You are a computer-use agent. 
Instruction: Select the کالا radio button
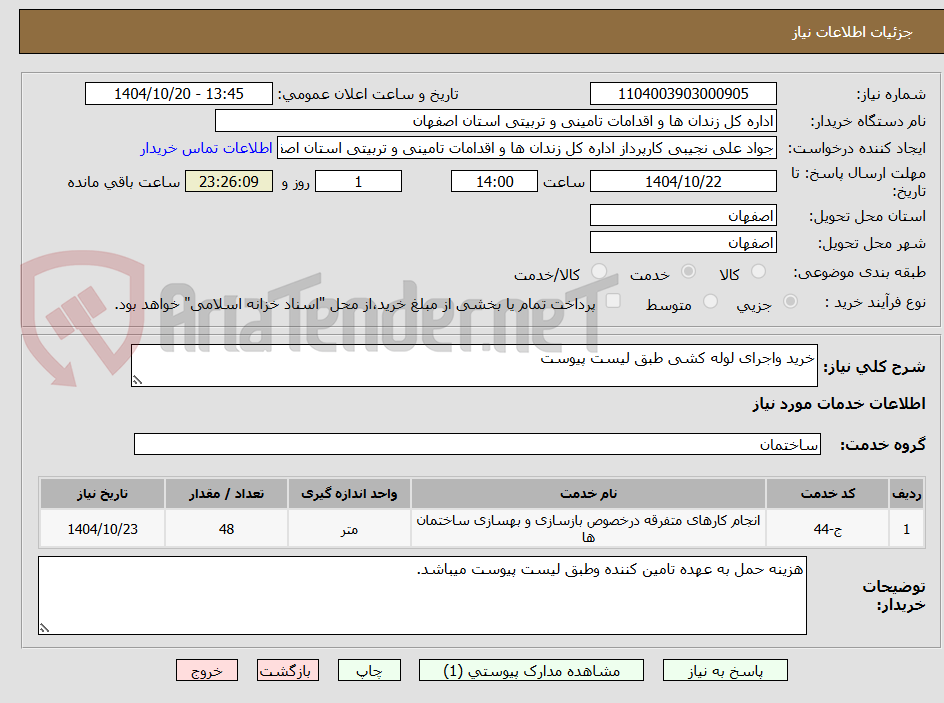point(759,272)
